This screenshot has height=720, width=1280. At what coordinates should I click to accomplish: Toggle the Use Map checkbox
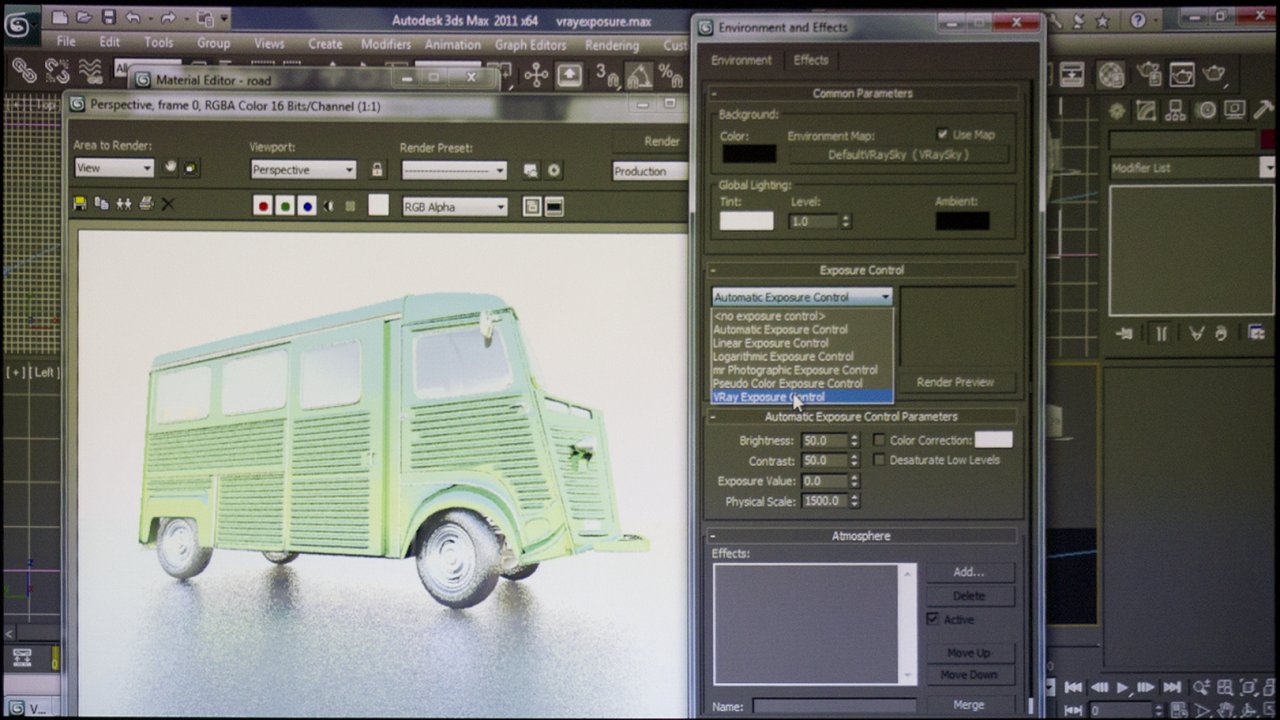tap(942, 134)
